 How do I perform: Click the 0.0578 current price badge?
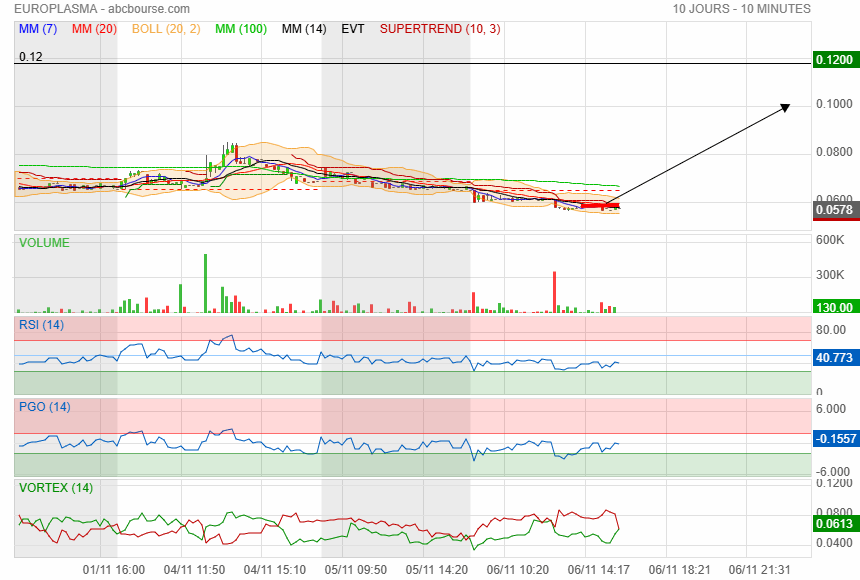(x=834, y=210)
